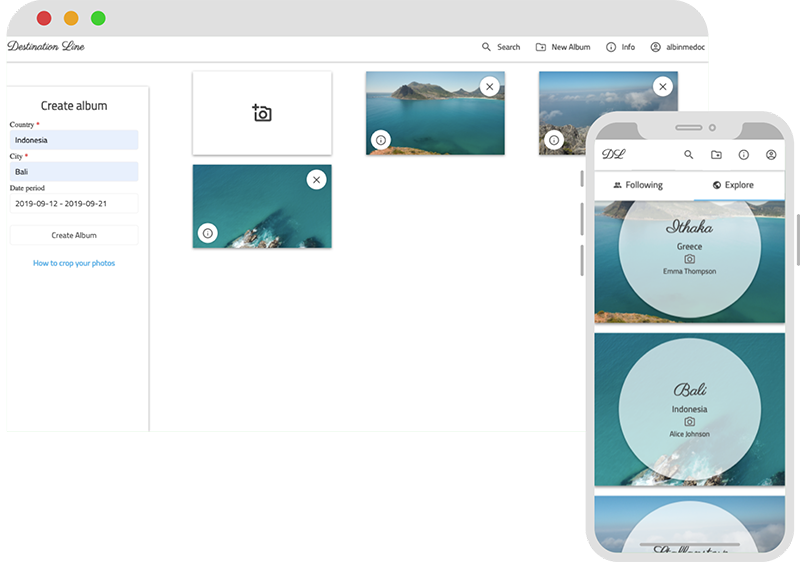800x562 pixels.
Task: Click the Destination Line logo
Action: [x=46, y=46]
